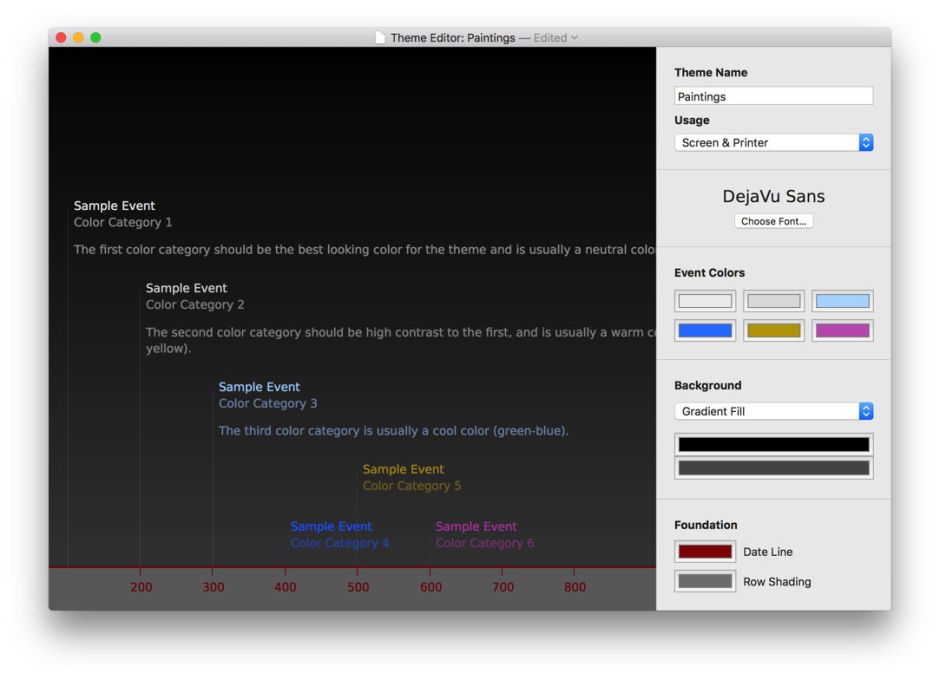Image resolution: width=940 pixels, height=680 pixels.
Task: Click the dark gray gradient bottom swatch
Action: pyautogui.click(x=773, y=468)
